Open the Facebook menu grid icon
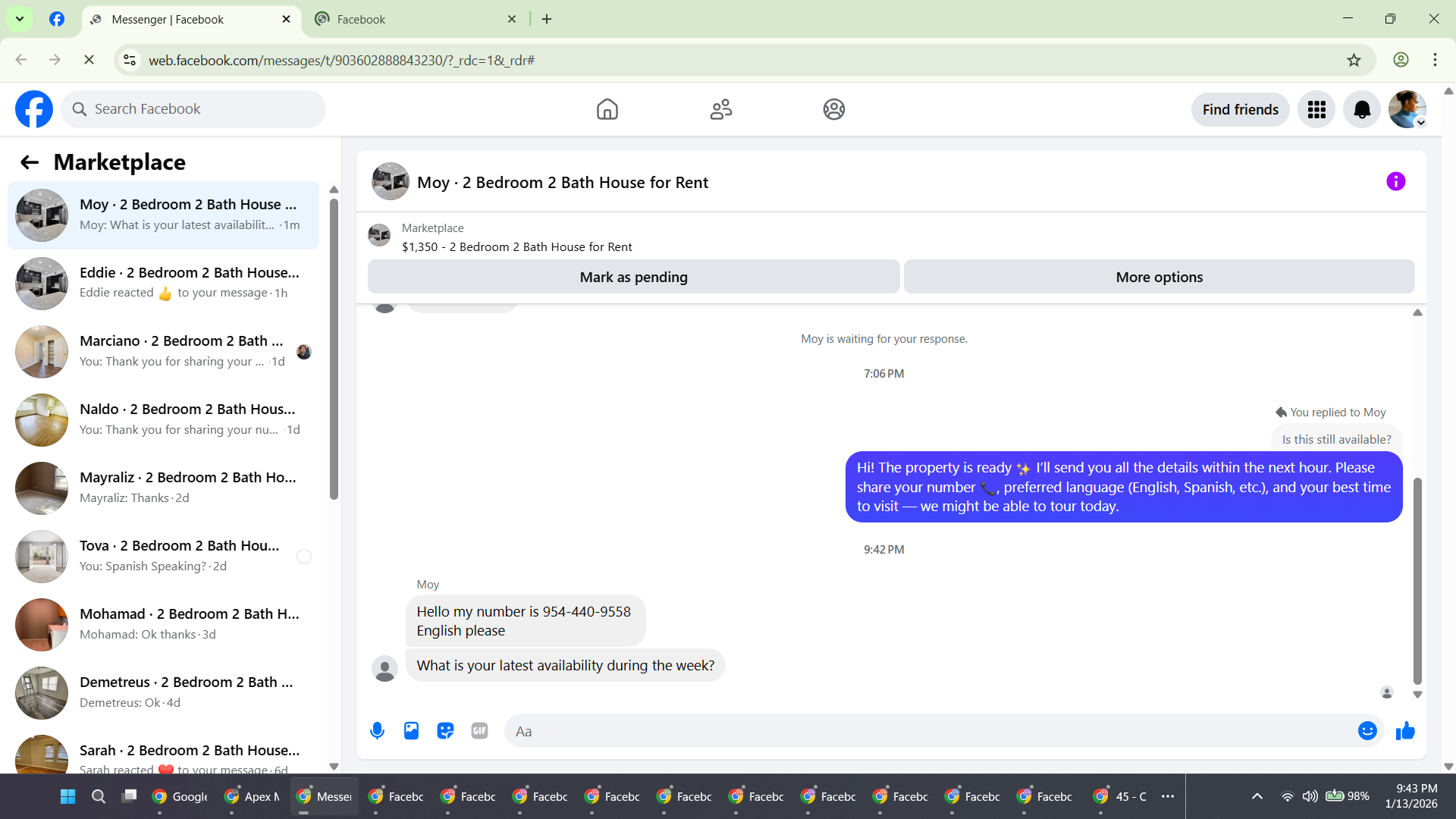1456x819 pixels. point(1316,110)
